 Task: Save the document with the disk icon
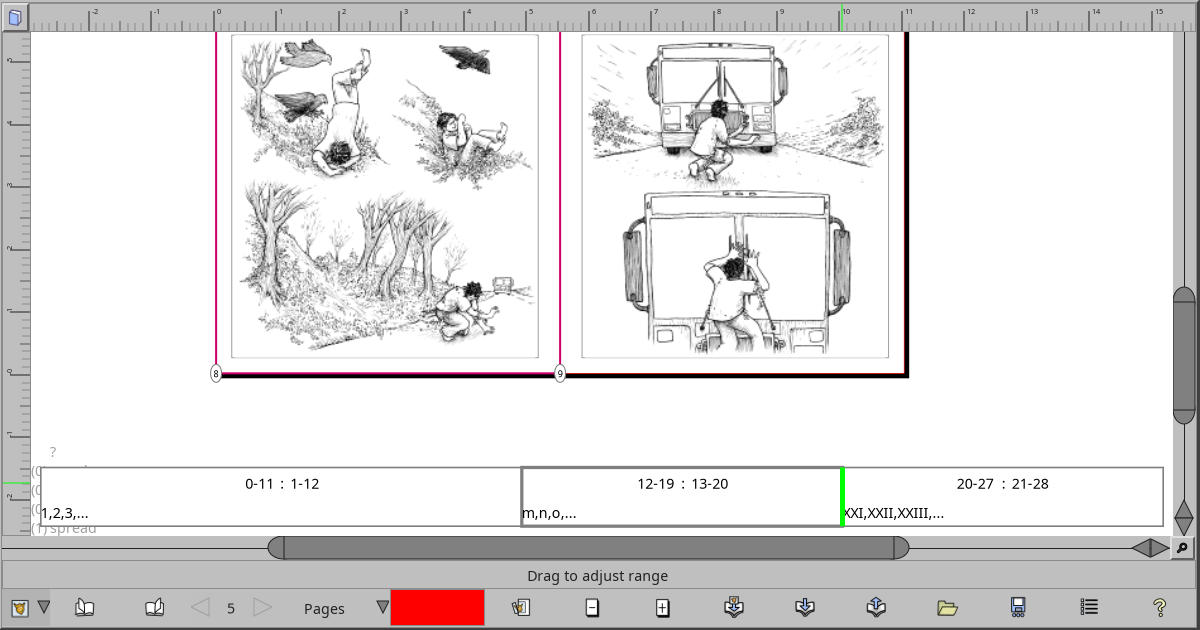pos(1018,607)
